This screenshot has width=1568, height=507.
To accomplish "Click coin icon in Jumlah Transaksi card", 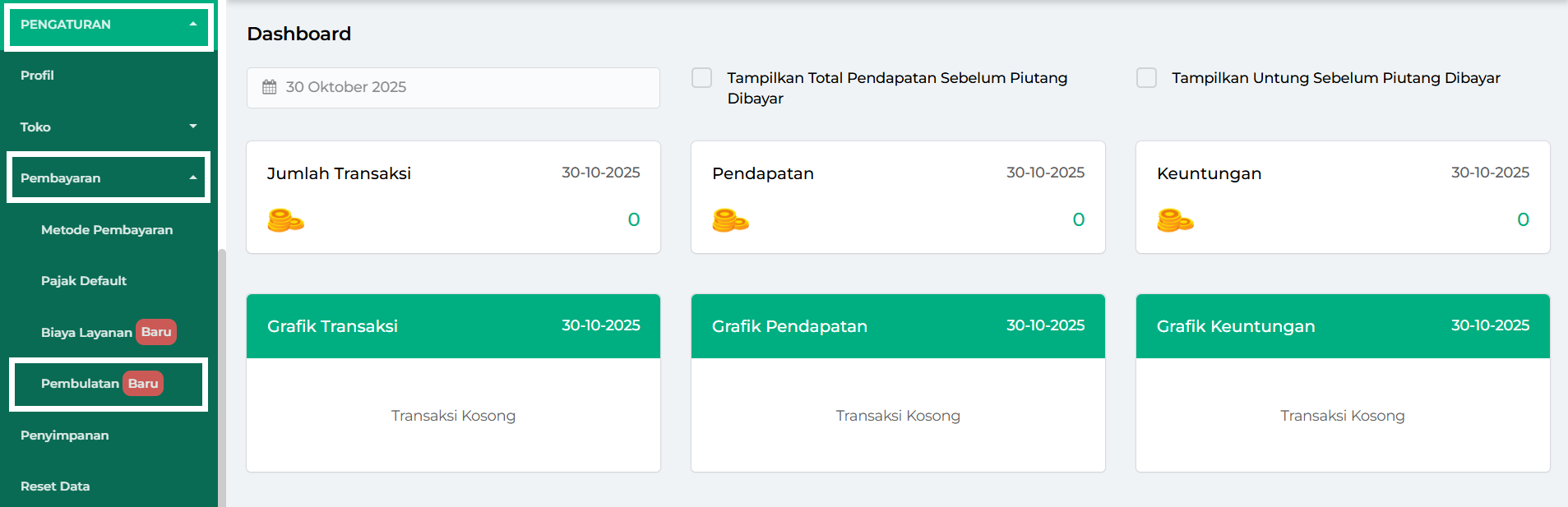I will pyautogui.click(x=285, y=220).
